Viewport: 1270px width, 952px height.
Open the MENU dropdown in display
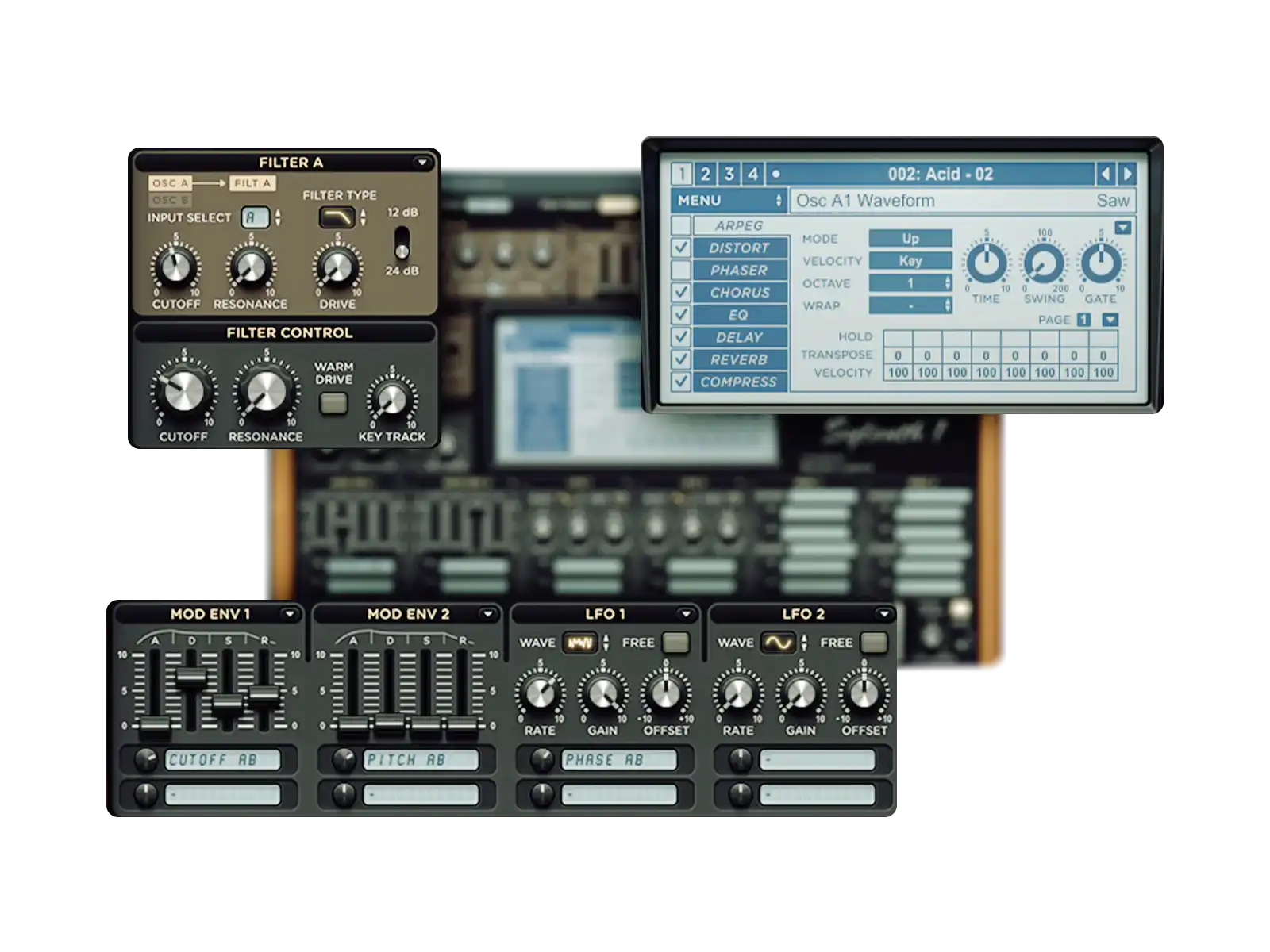[728, 201]
